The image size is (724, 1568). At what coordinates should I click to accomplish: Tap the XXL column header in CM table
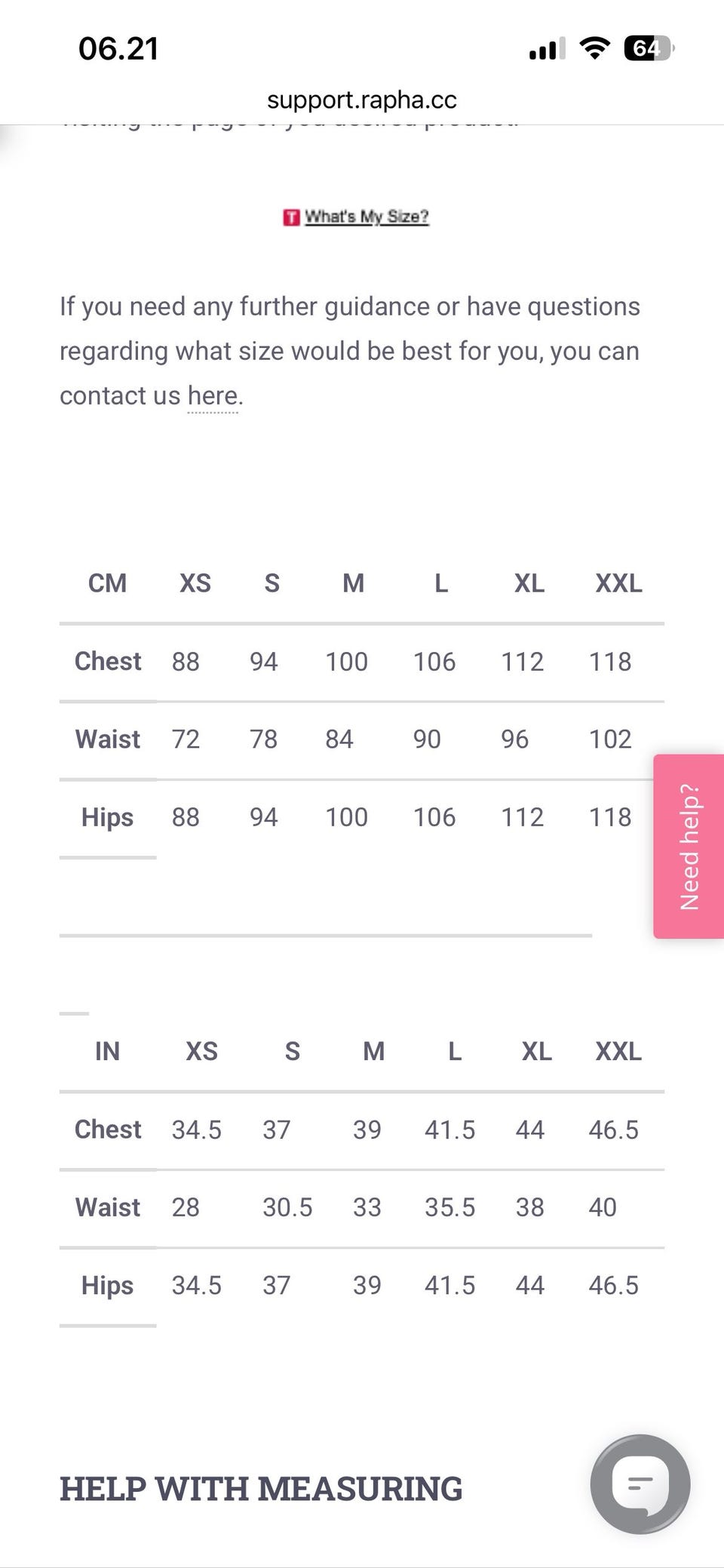618,583
